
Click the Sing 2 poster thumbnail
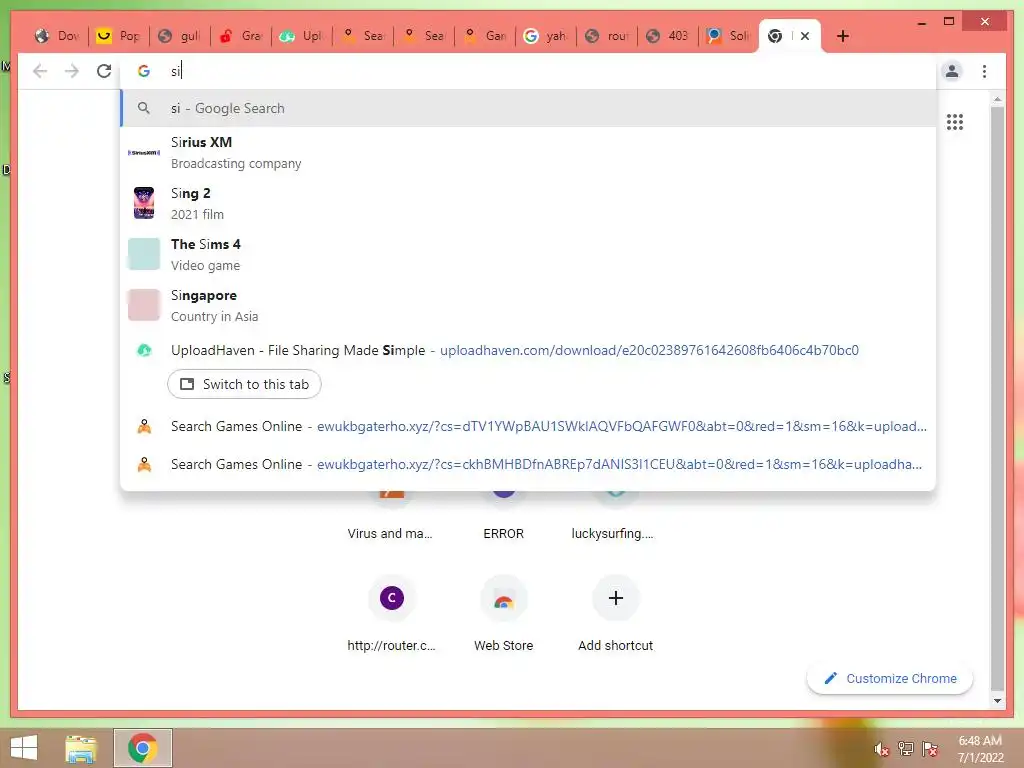[144, 202]
